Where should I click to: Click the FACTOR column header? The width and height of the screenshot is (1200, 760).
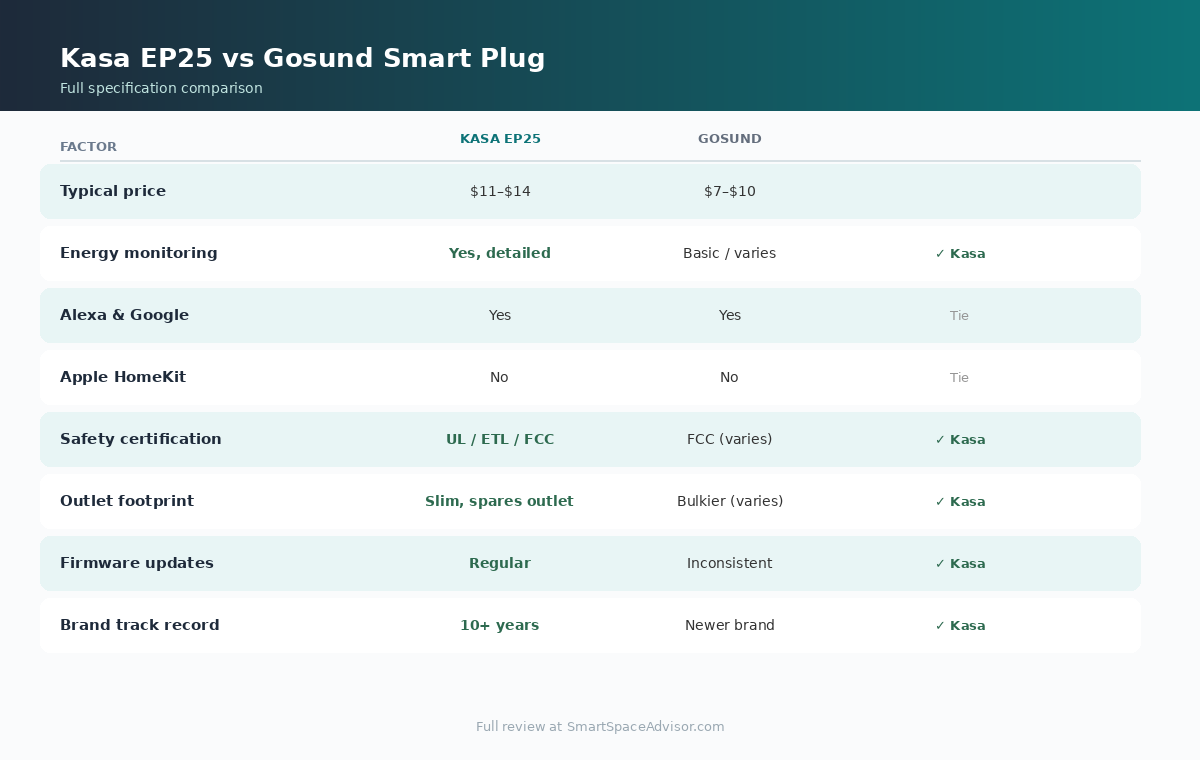pos(88,147)
